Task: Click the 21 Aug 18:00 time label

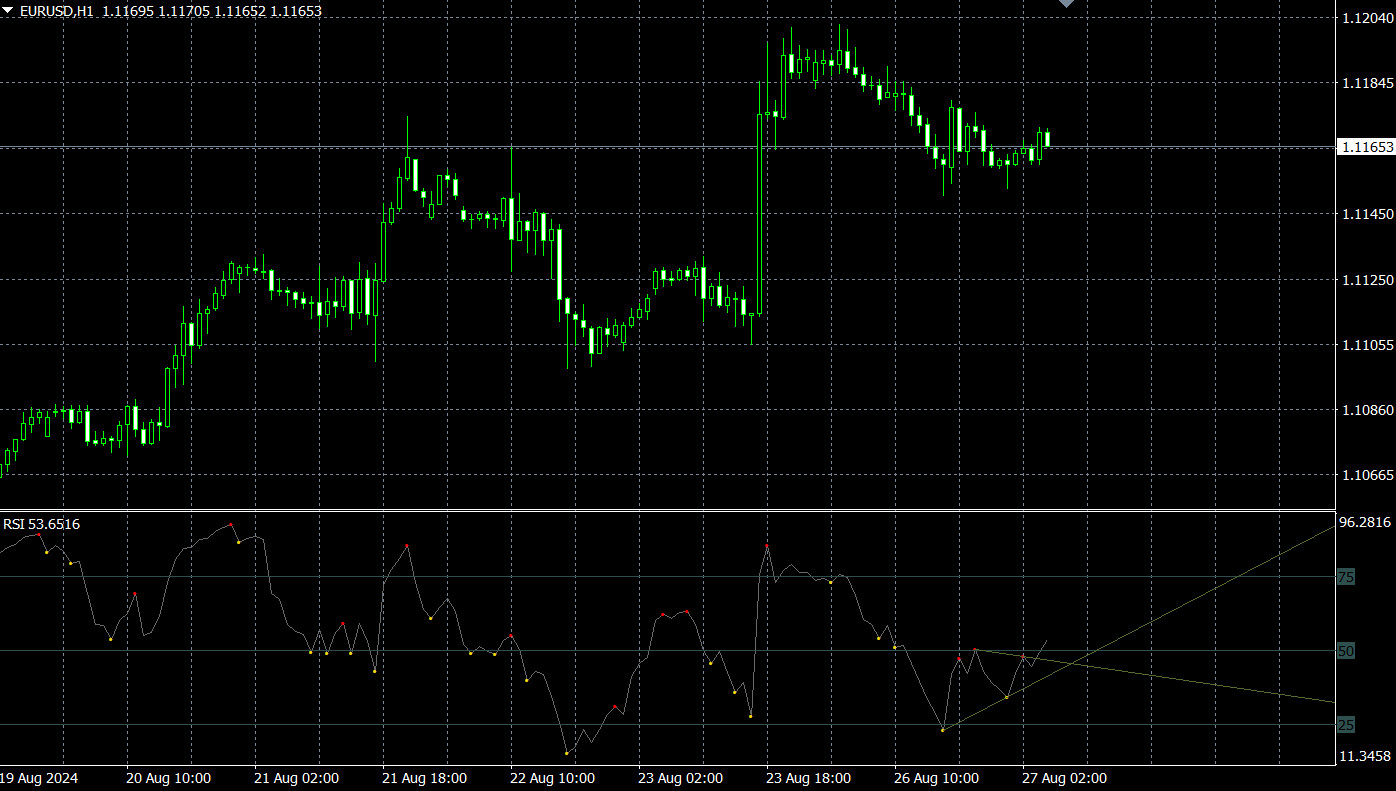Action: click(425, 778)
